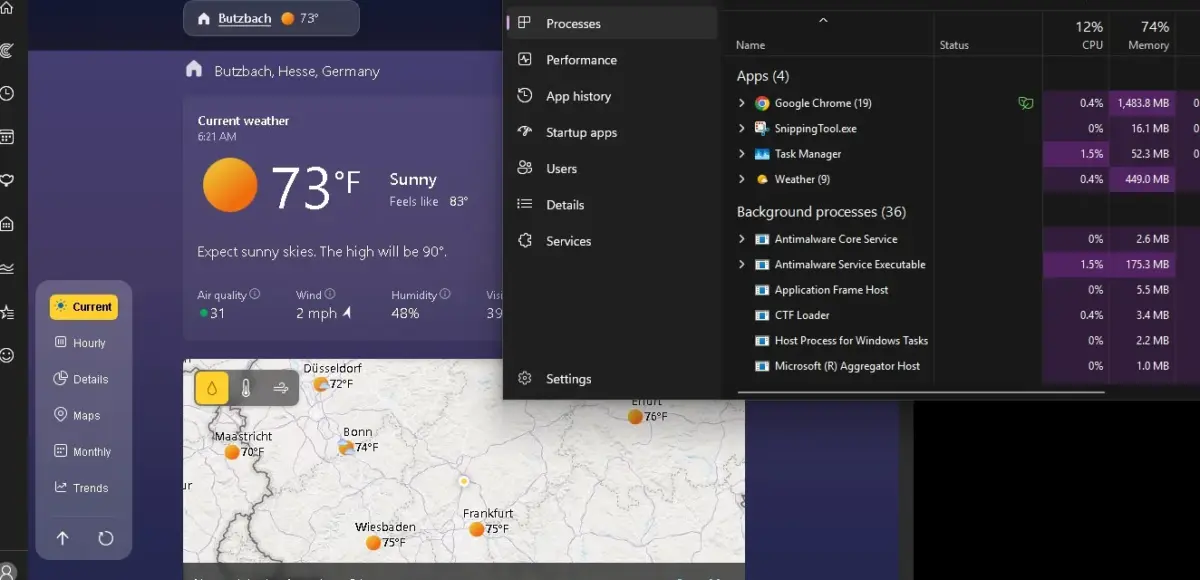1200x580 pixels.
Task: Open Startup apps in Task Manager
Action: (612, 132)
